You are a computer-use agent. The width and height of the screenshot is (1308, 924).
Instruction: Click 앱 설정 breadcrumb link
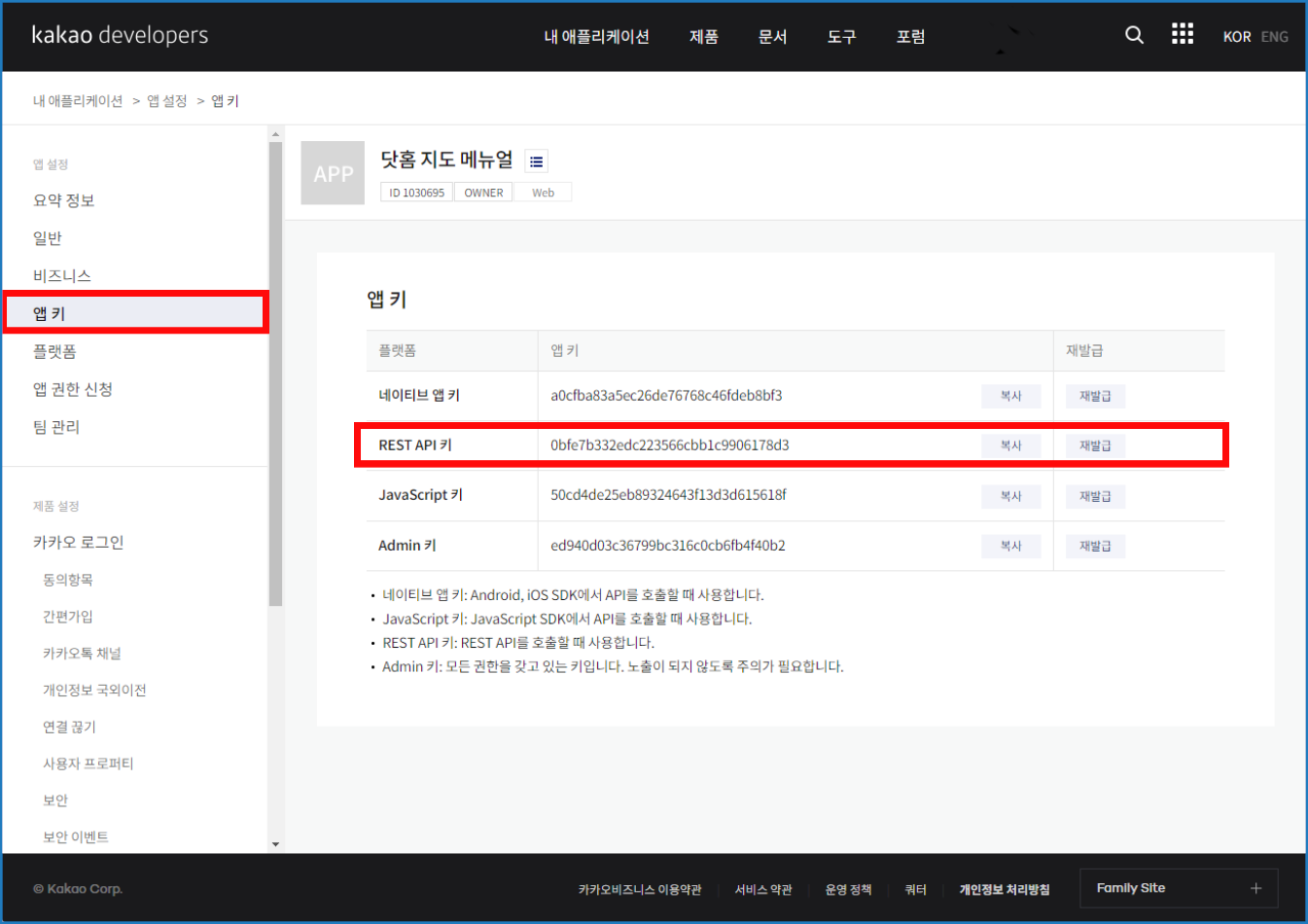(166, 101)
